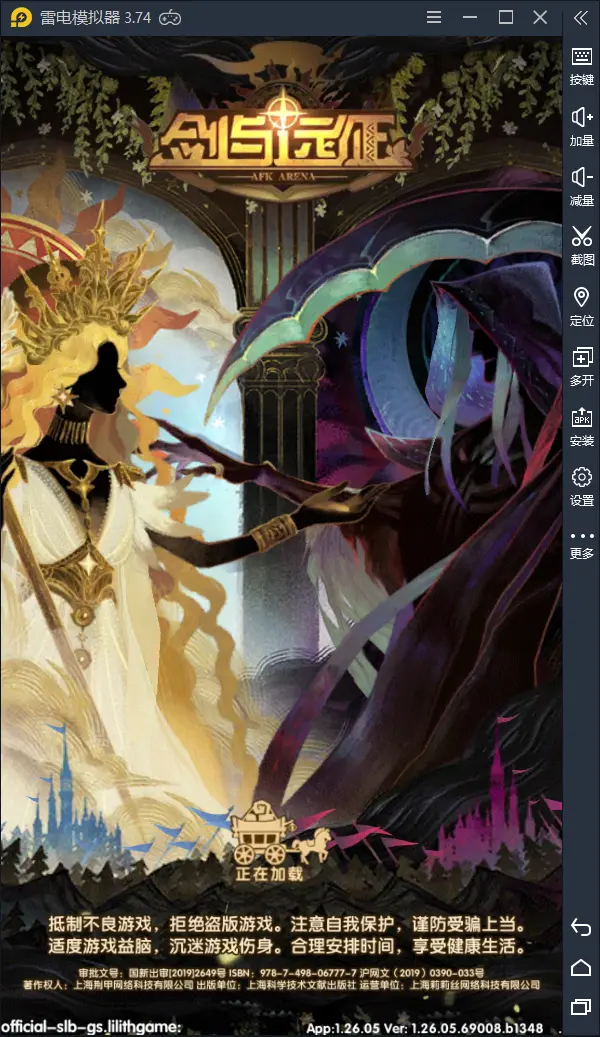Image resolution: width=600 pixels, height=1037 pixels.
Task: Open Android recent apps button
Action: coord(581,1007)
